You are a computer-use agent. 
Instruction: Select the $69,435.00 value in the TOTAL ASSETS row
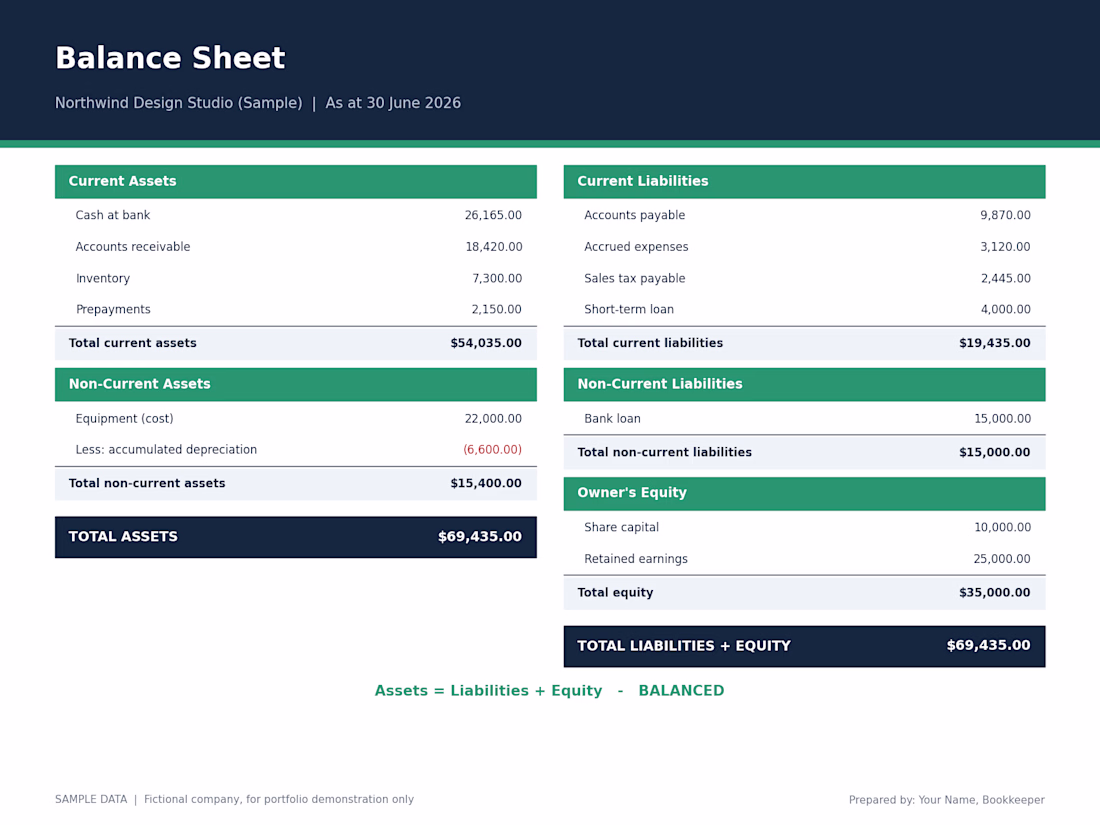click(480, 537)
